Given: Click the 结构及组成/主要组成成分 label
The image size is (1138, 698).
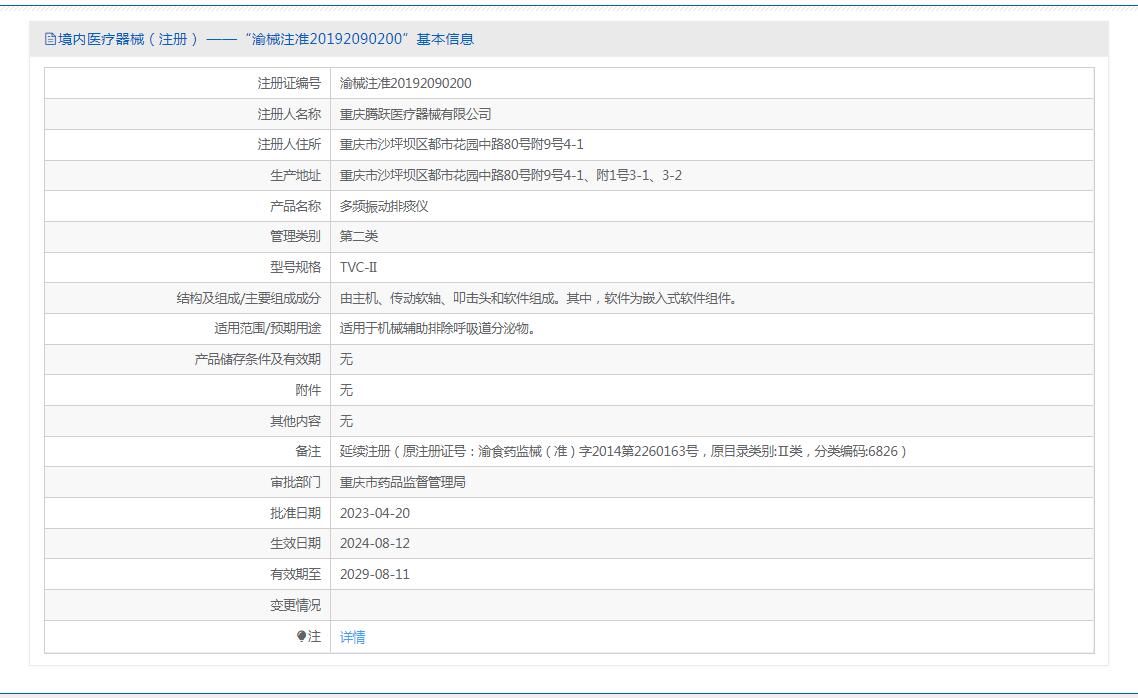Looking at the screenshot, I should point(248,298).
